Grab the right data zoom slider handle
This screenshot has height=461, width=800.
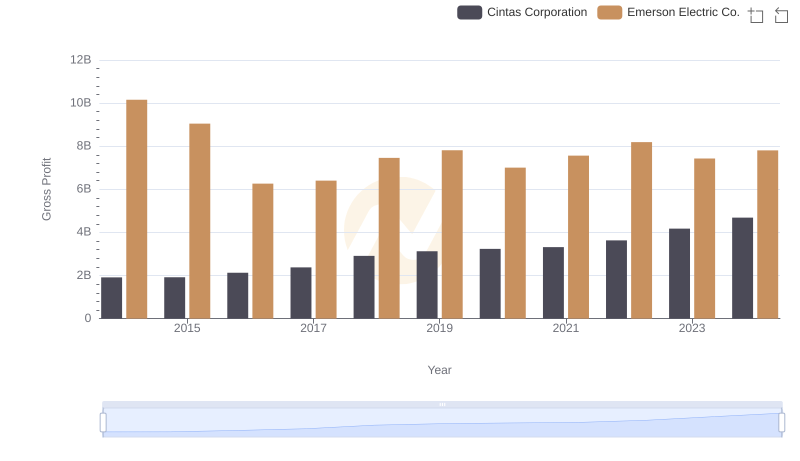click(782, 423)
